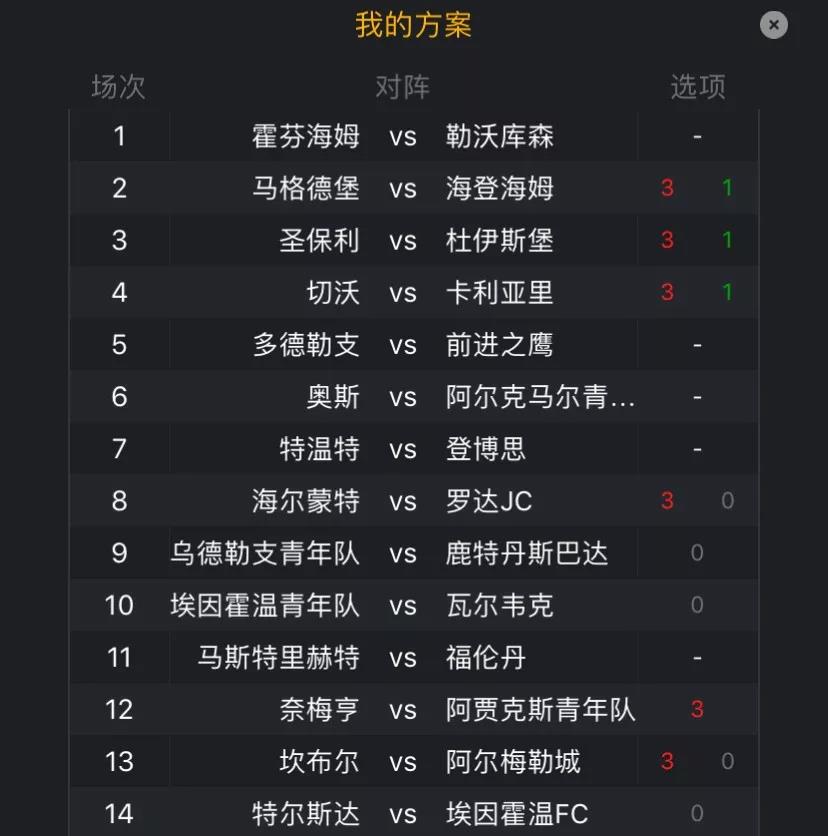Open match row 5 多德勒支 vs 前进之鹰
The image size is (828, 836).
414,344
